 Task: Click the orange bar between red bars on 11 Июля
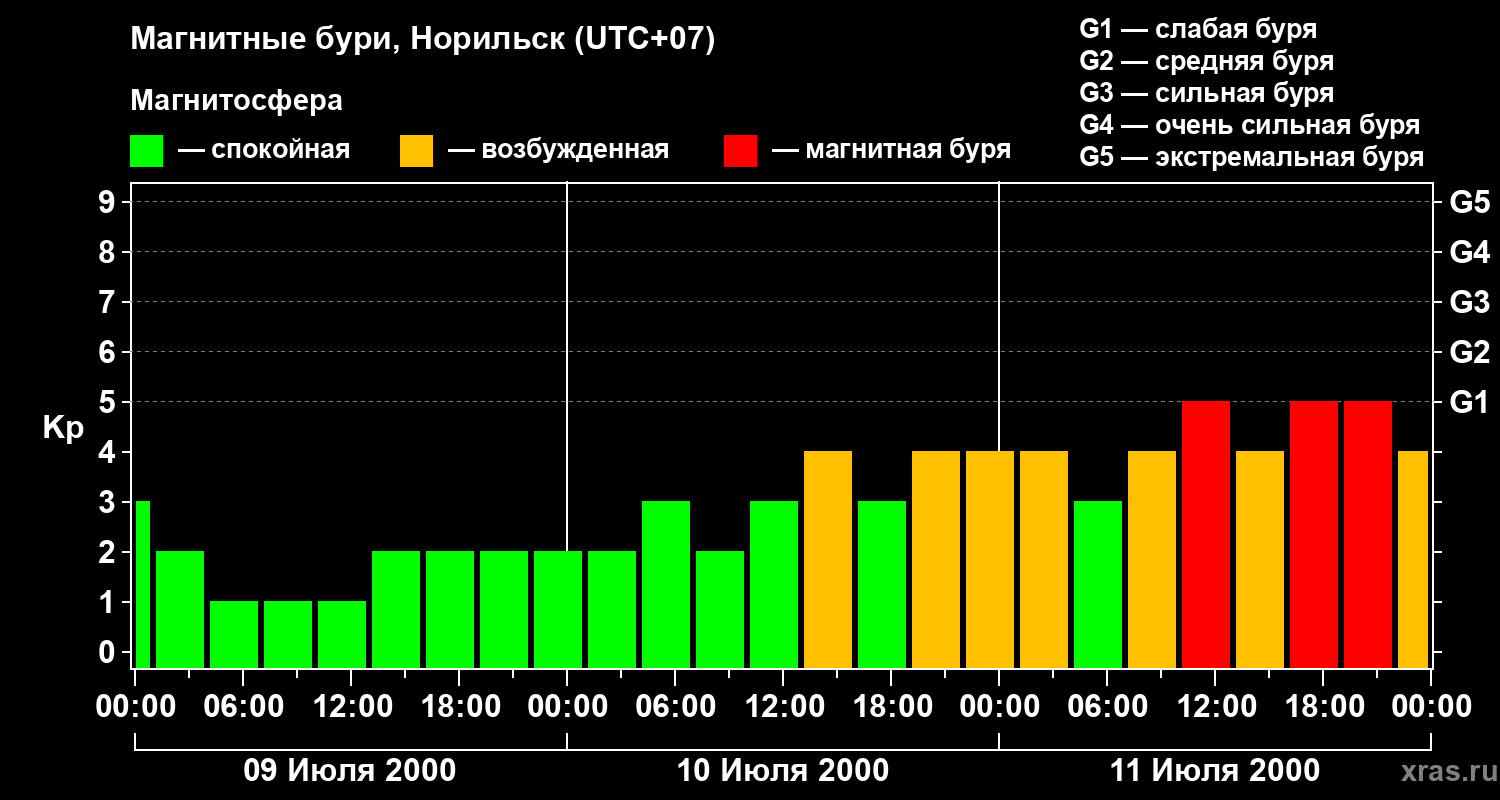click(1260, 559)
